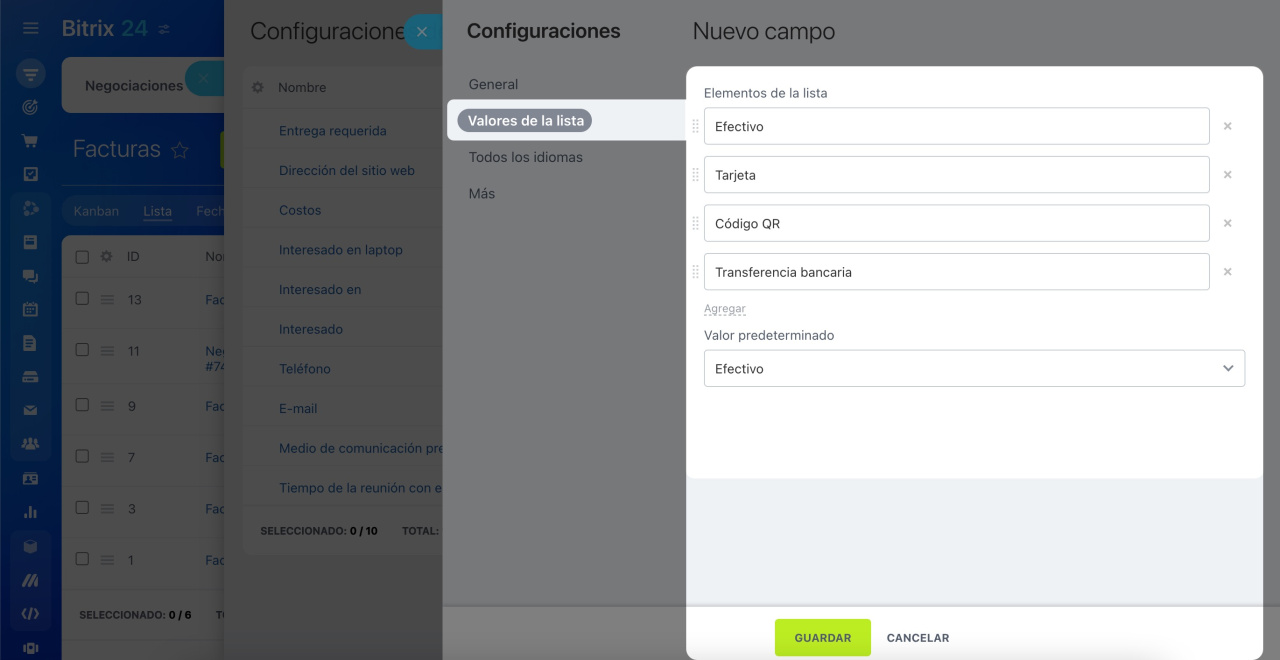Check the box for invoice 9
The width and height of the screenshot is (1280, 660).
coord(82,406)
